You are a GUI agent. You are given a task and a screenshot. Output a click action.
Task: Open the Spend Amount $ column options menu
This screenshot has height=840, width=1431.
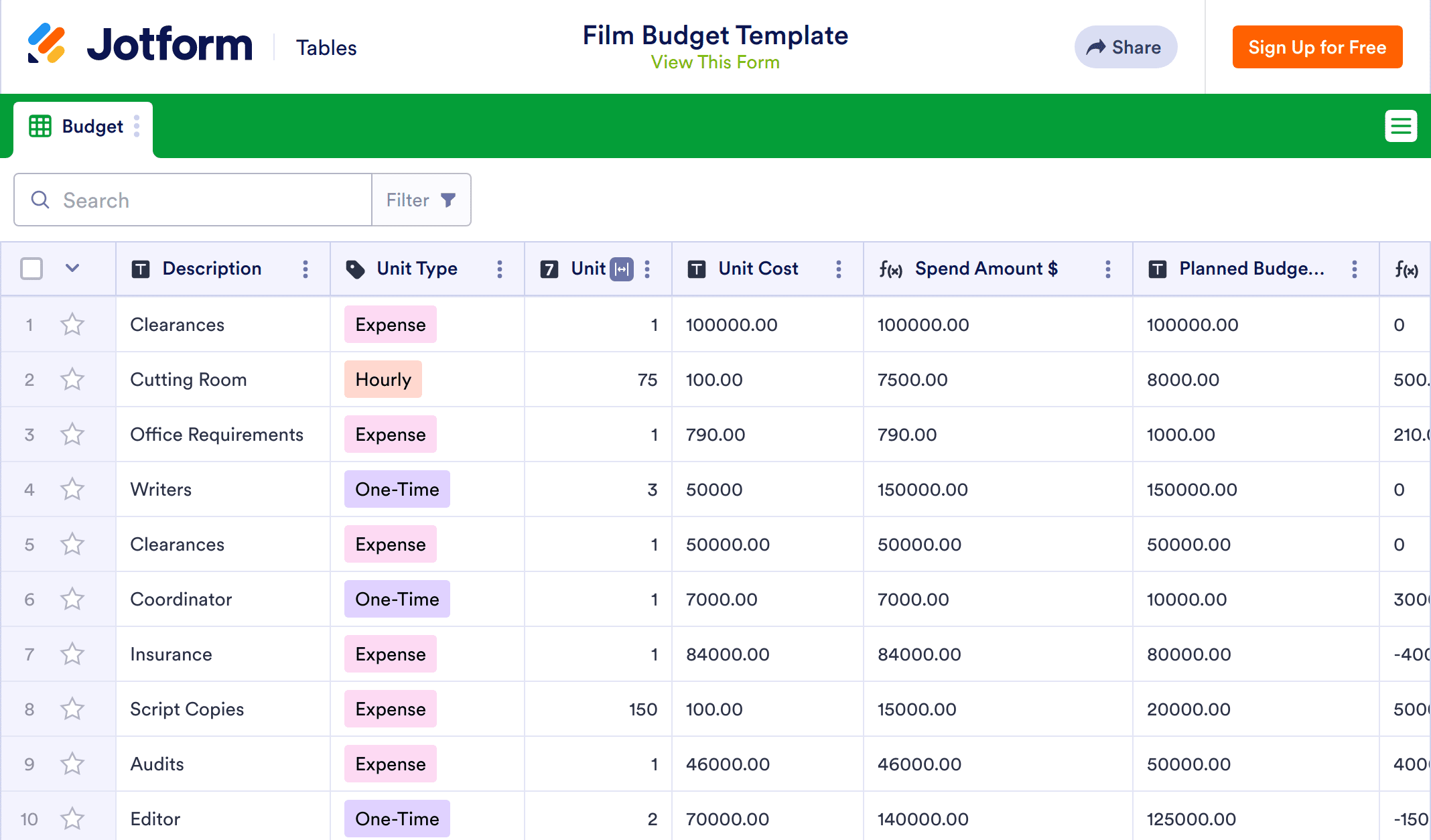tap(1108, 269)
